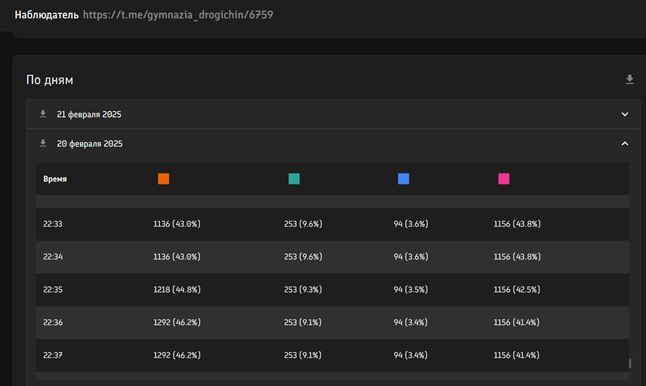646x386 pixels.
Task: Click the '1156 (42.5%)' cell
Action: click(517, 290)
